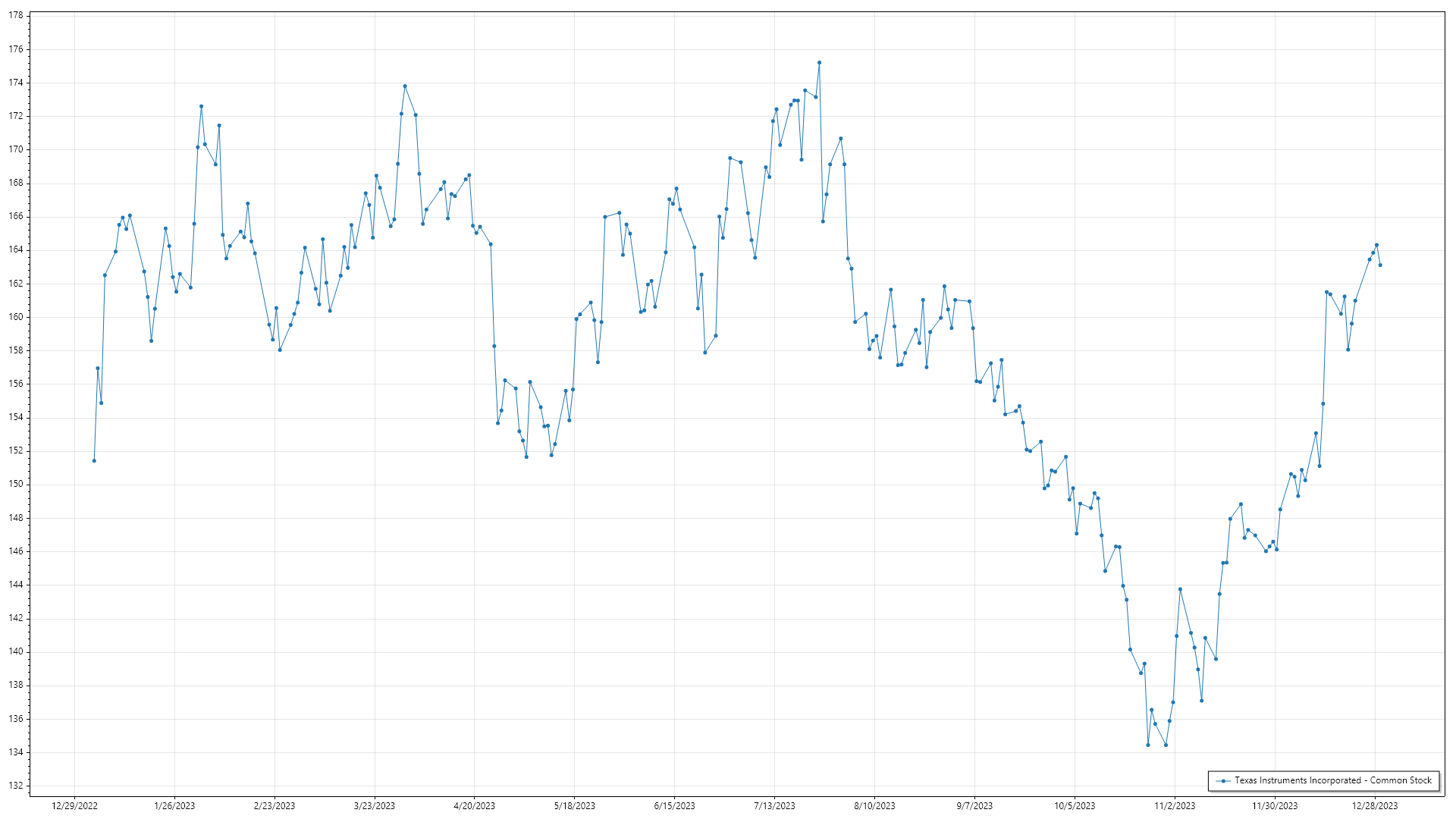Click the late-March peak point near 174
Image resolution: width=1456 pixels, height=819 pixels.
point(405,86)
